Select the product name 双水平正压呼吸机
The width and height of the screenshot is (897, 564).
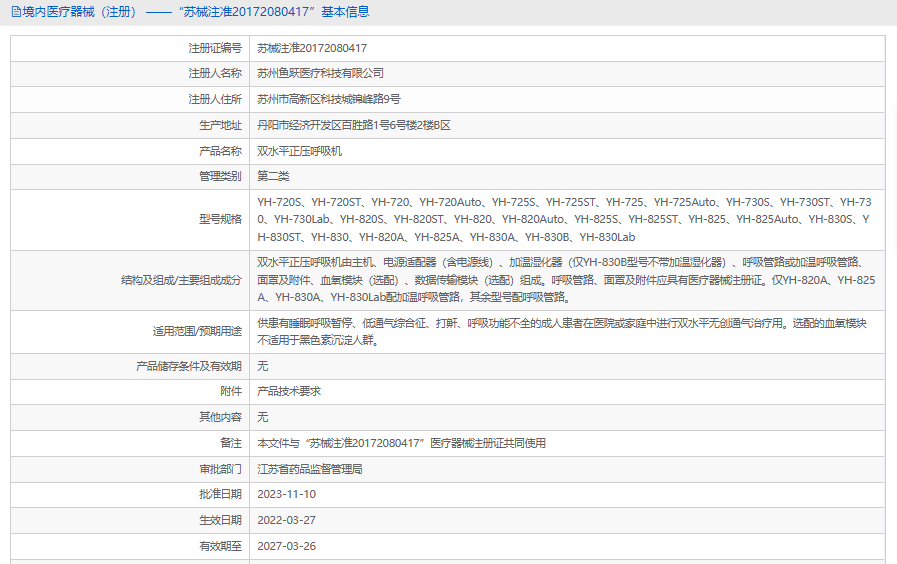(299, 151)
